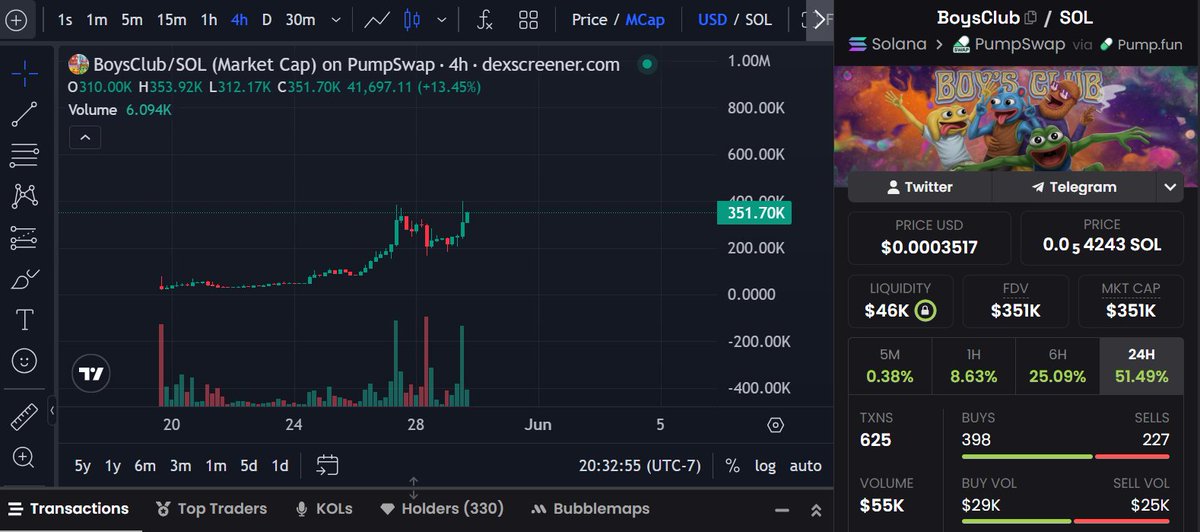Toggle percent scale on price axis
1200x532 pixels.
[x=732, y=465]
